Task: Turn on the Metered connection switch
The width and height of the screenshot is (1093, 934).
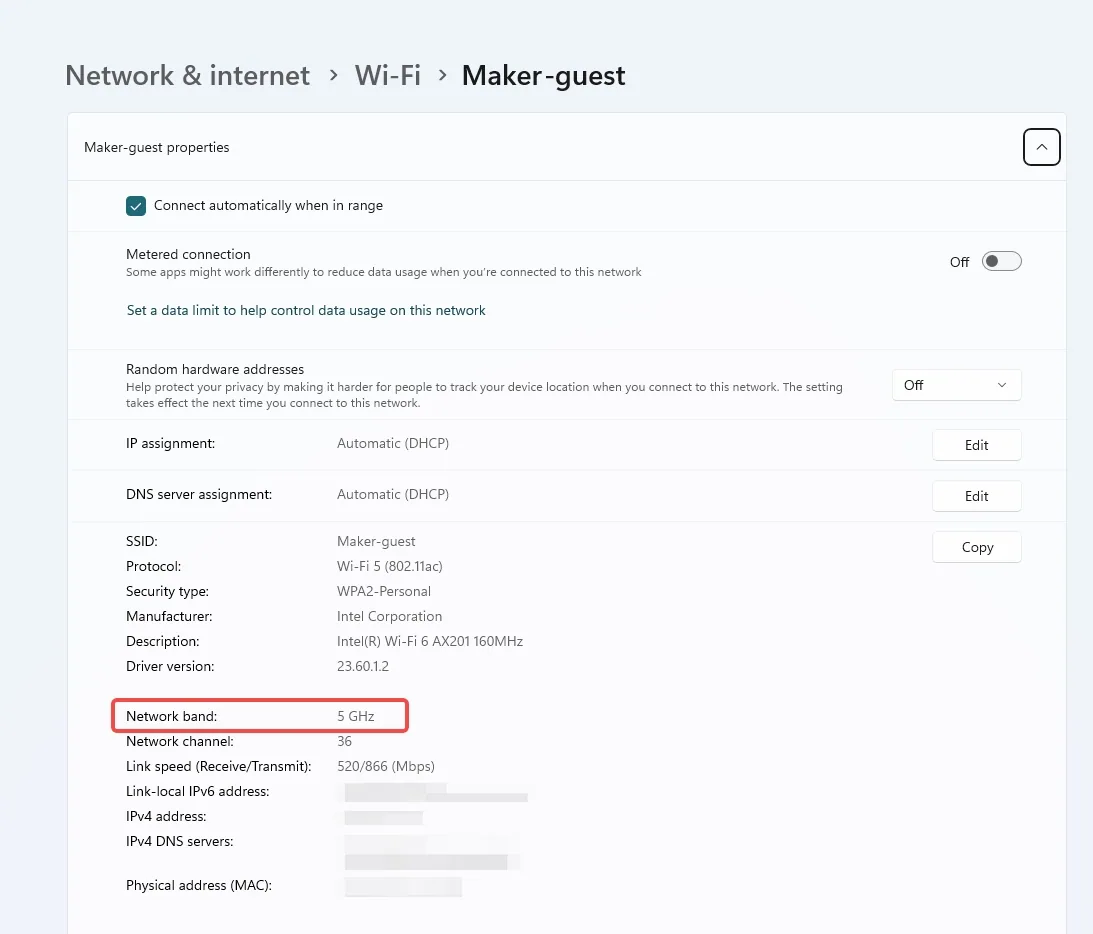Action: pos(1002,261)
